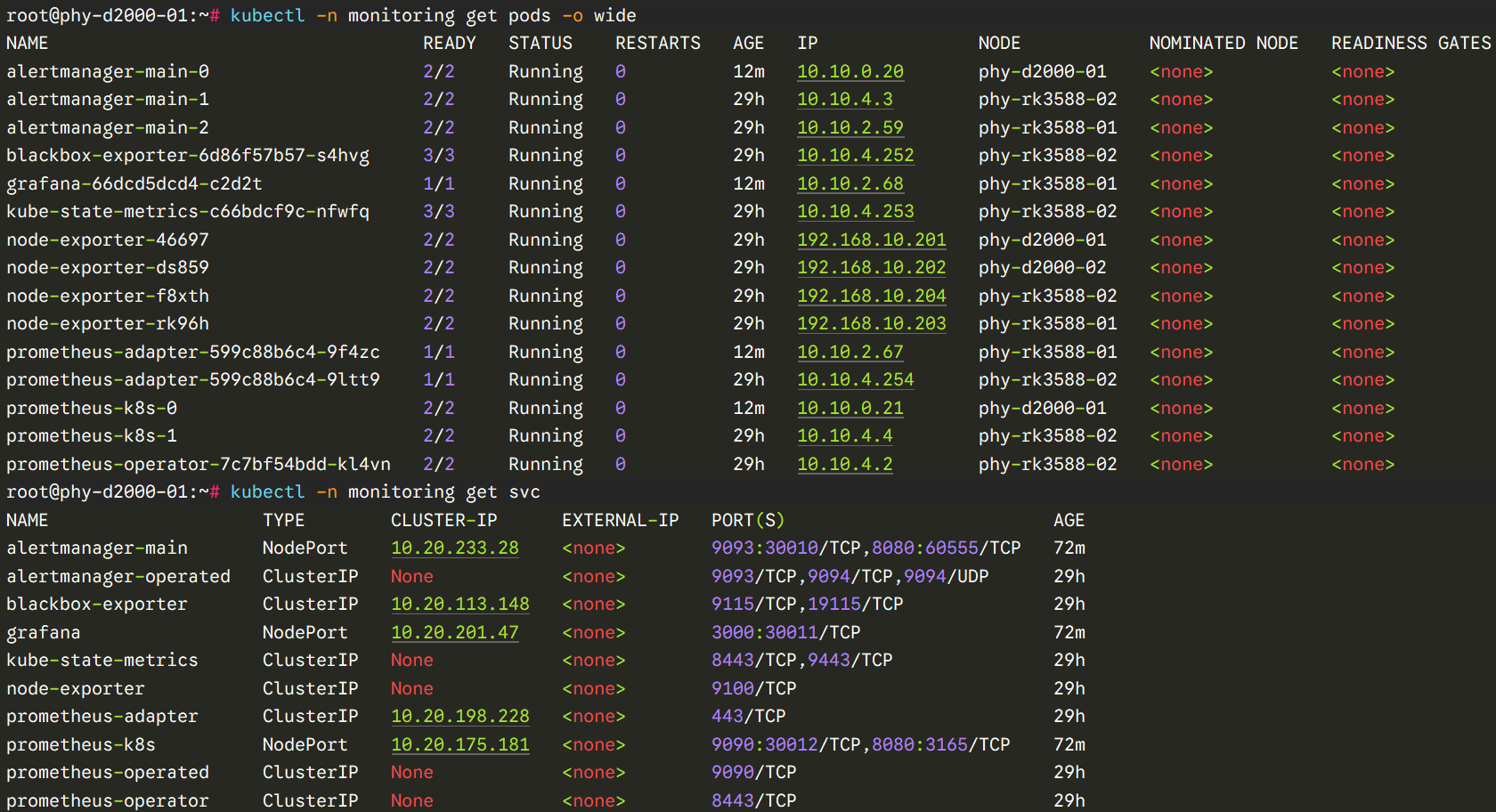Select the prometheus-operated service name
The image size is (1496, 812).
pyautogui.click(x=107, y=772)
